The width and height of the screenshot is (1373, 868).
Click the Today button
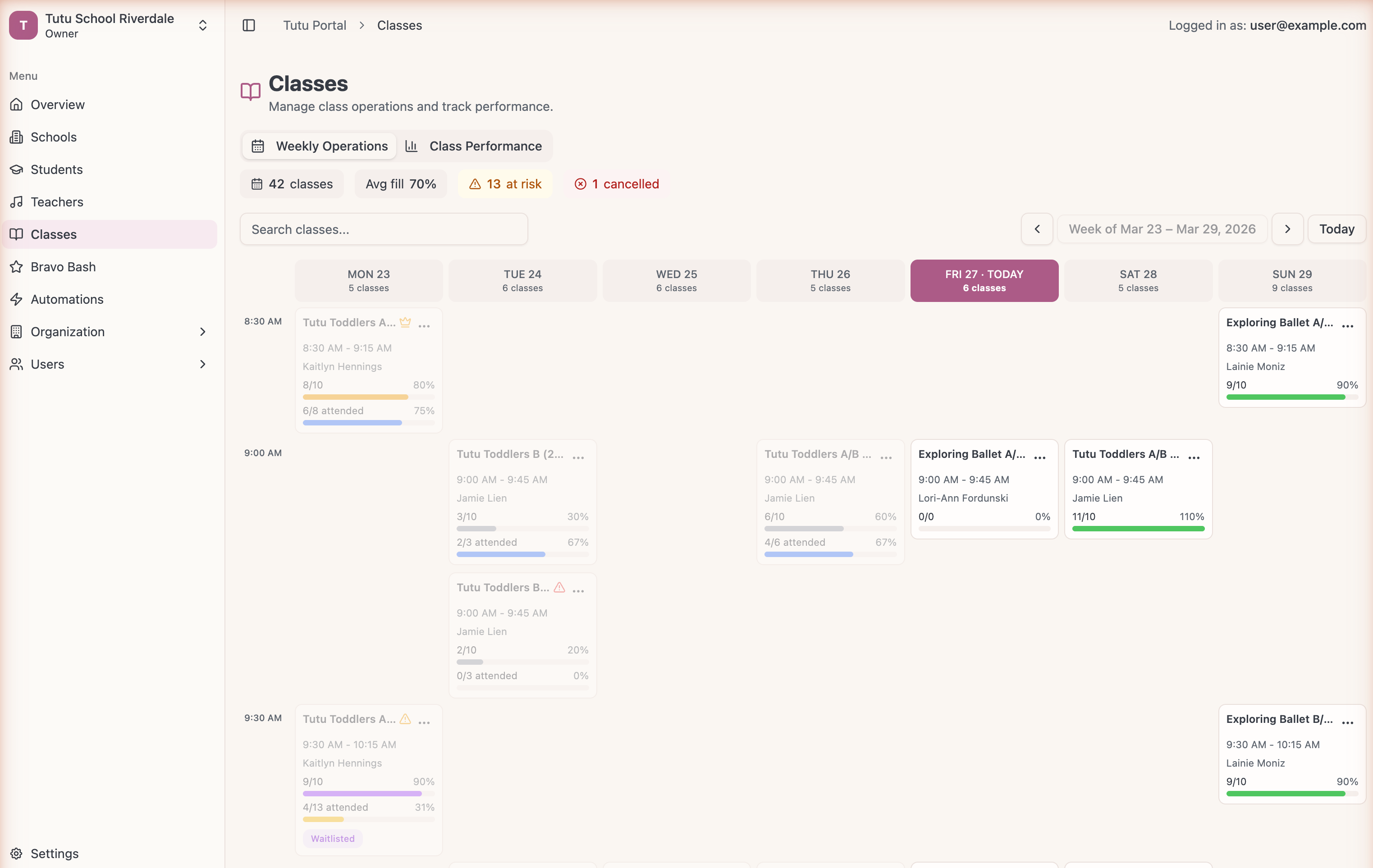1336,229
